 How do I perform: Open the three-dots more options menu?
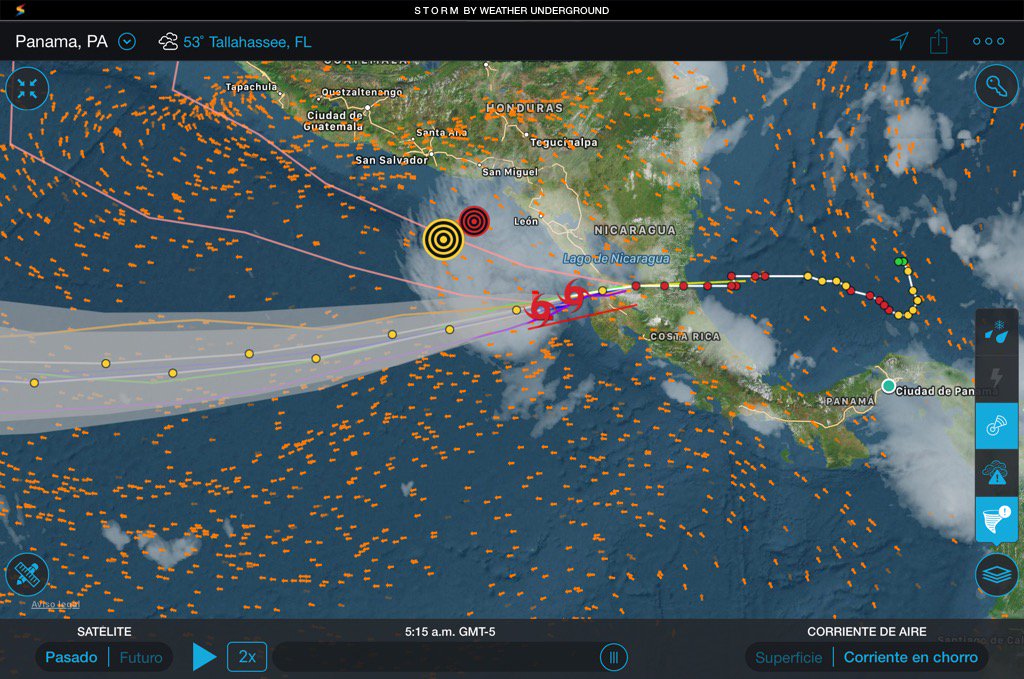tap(988, 41)
